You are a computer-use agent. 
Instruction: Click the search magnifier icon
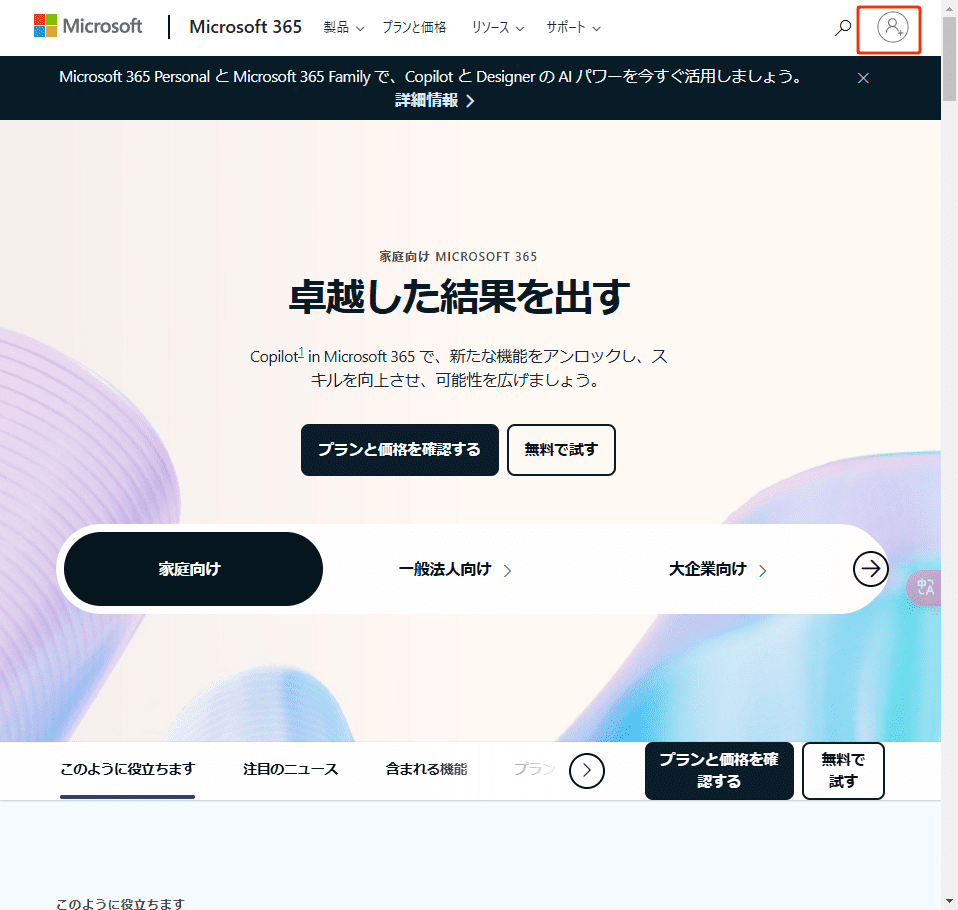click(843, 28)
